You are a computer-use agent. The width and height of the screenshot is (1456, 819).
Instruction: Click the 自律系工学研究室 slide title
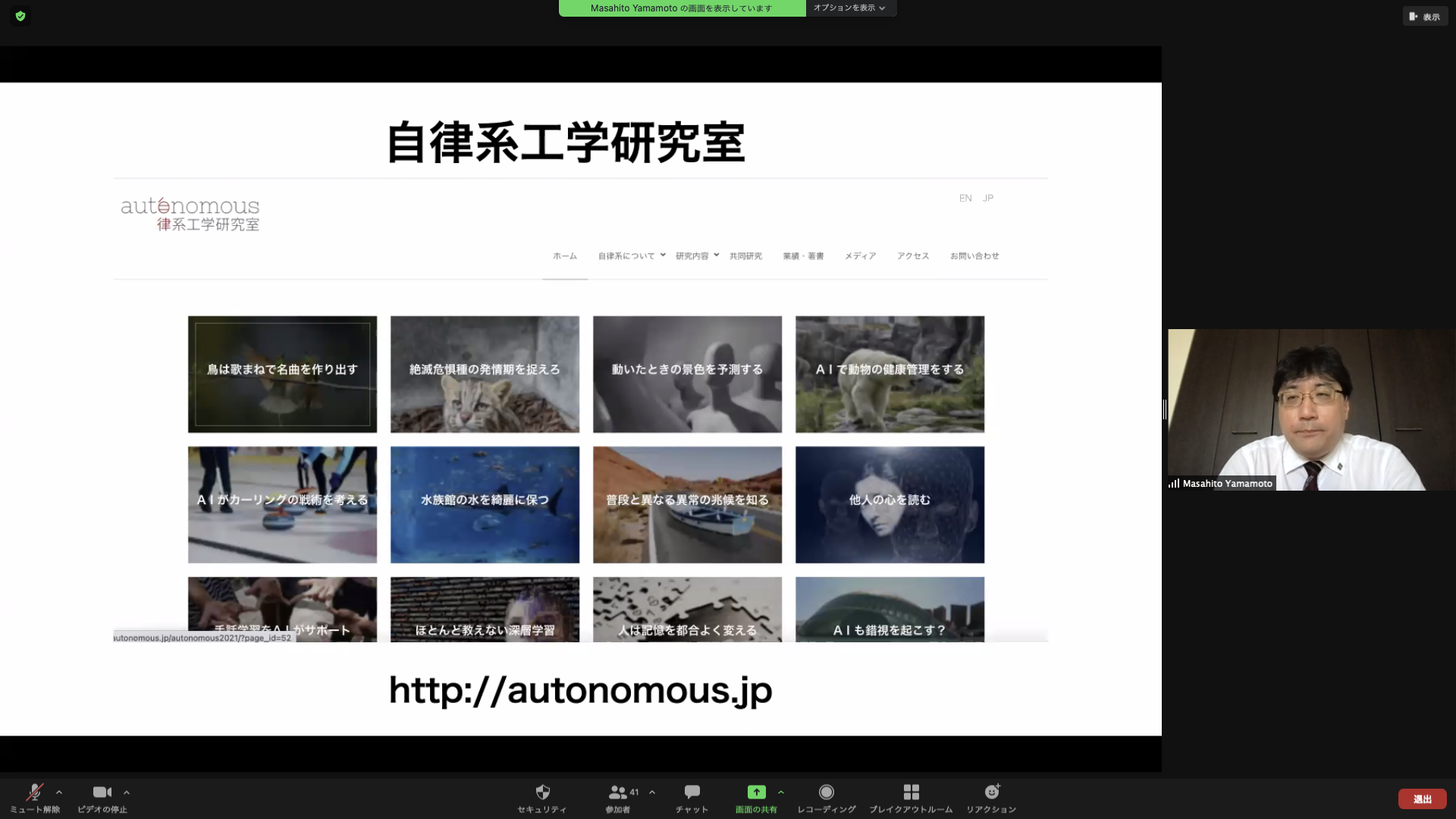click(566, 143)
